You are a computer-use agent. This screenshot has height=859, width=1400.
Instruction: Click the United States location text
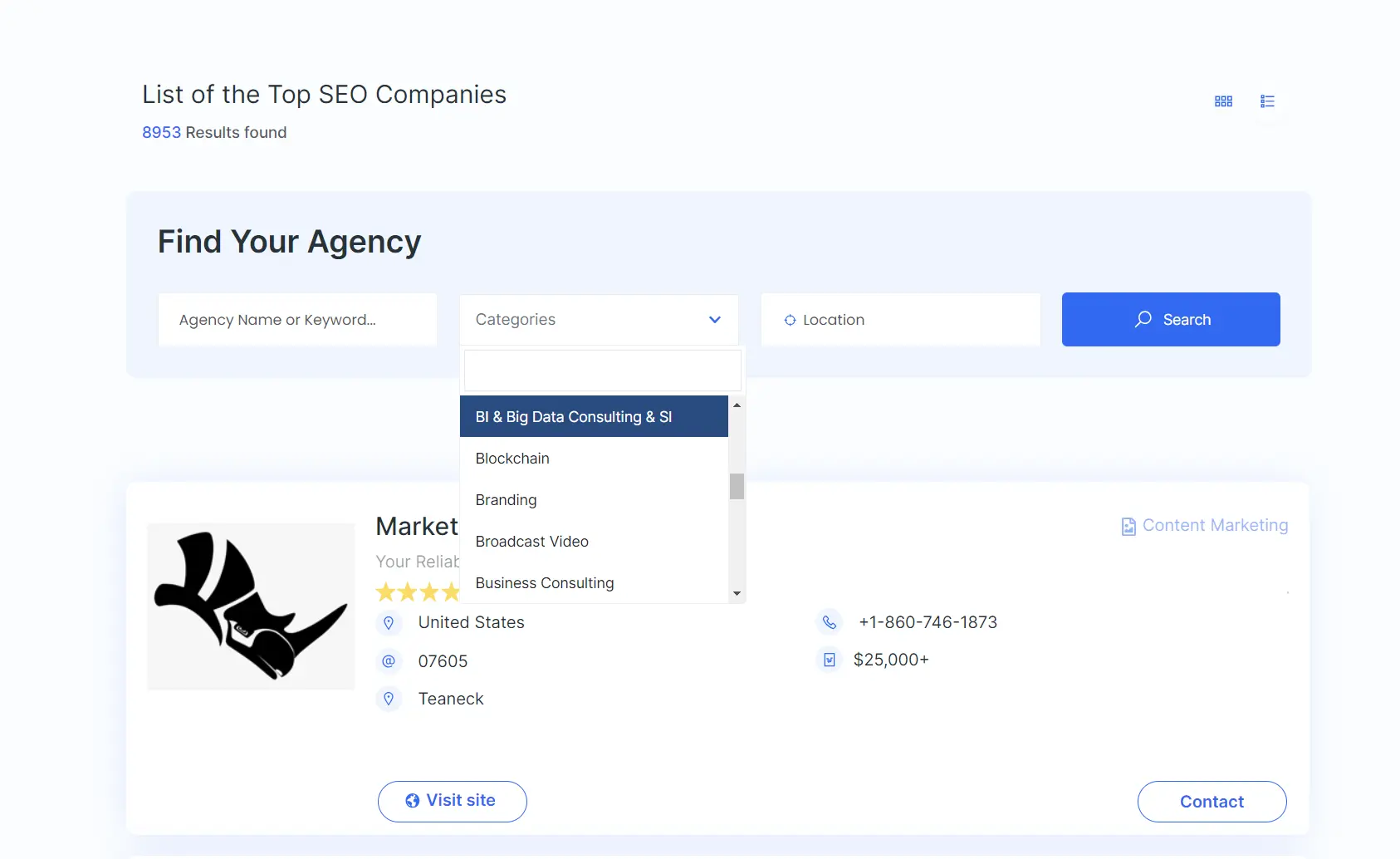click(x=471, y=622)
